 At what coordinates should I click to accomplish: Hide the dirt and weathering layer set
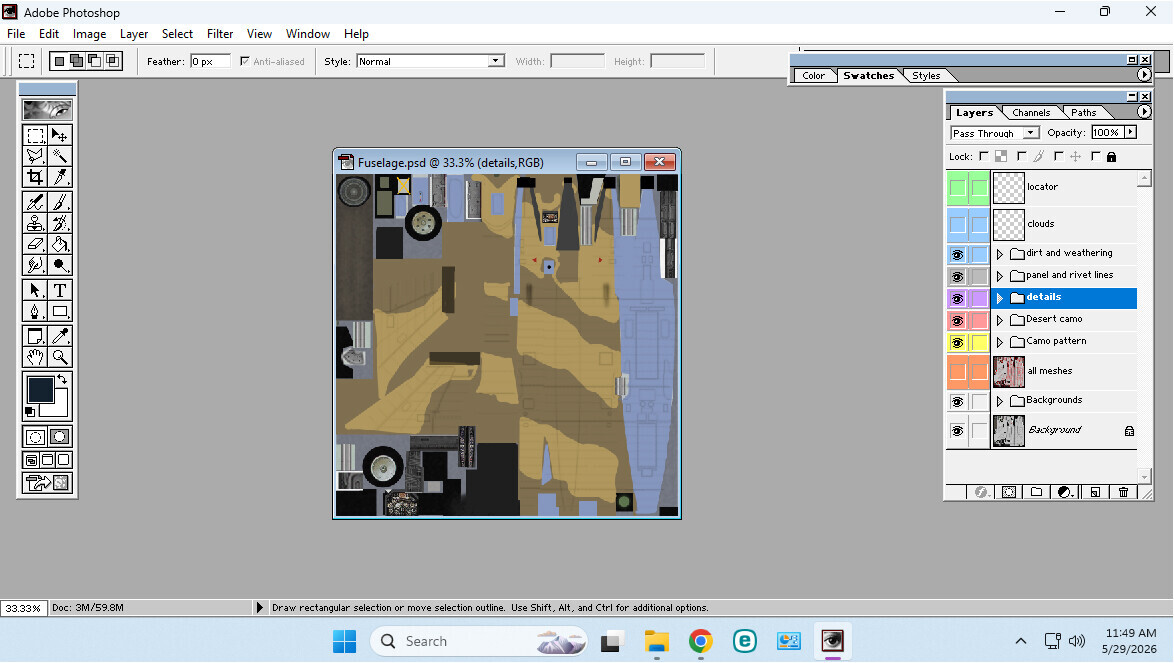coord(957,254)
